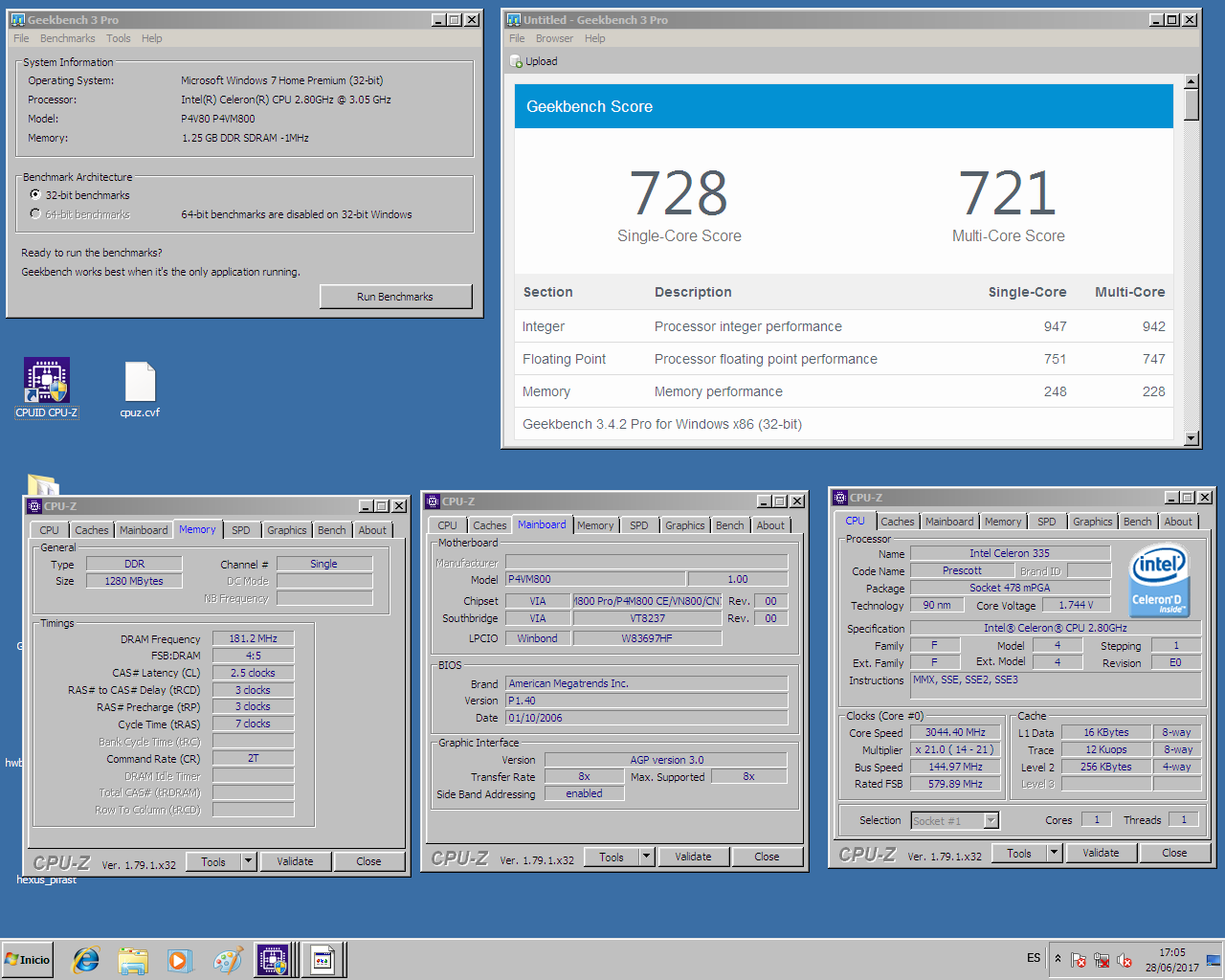The width and height of the screenshot is (1225, 980).
Task: Switch to Caches tab in Mainboard CPU-Z window
Action: point(490,525)
